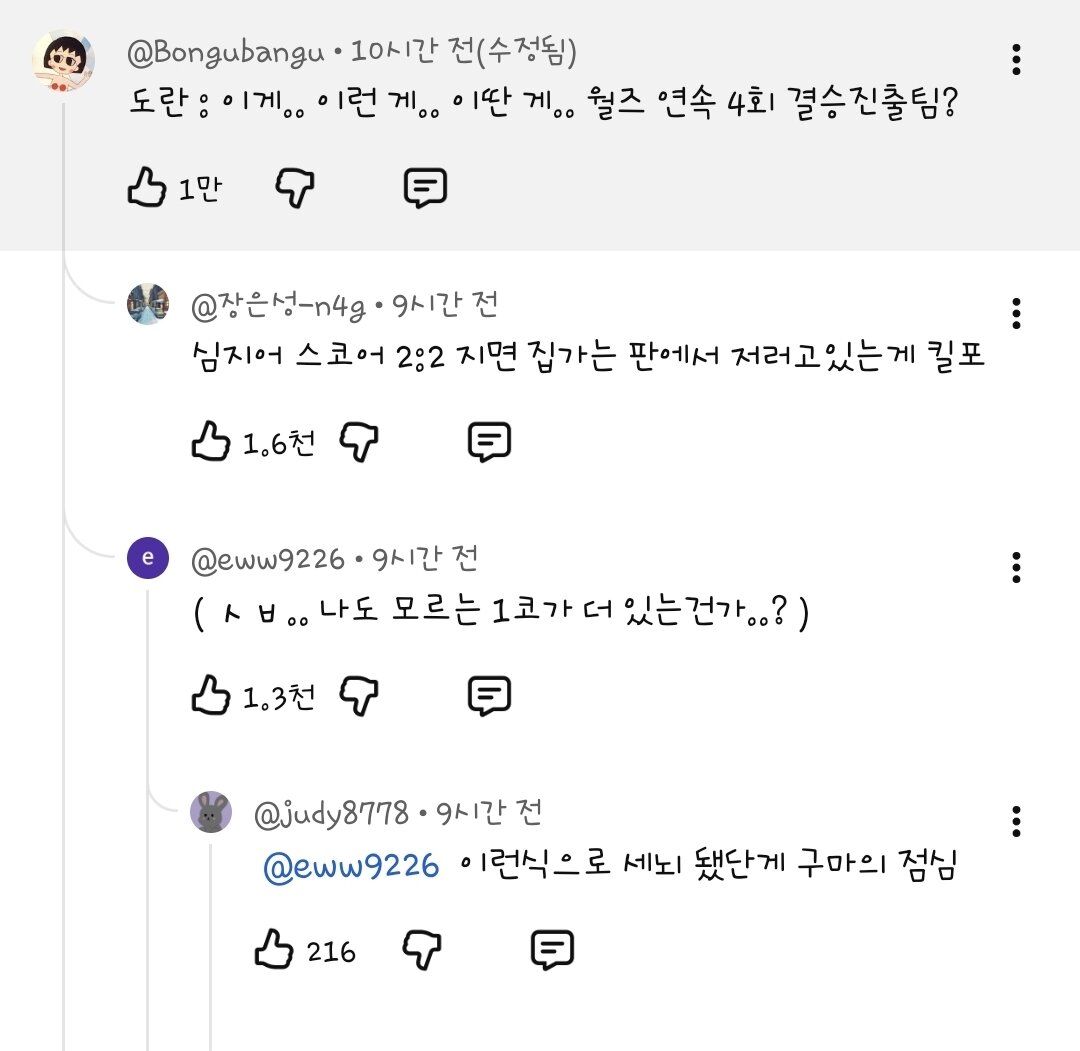Like the top comment by @Bongubangu
This screenshot has width=1080, height=1051.
[147, 188]
